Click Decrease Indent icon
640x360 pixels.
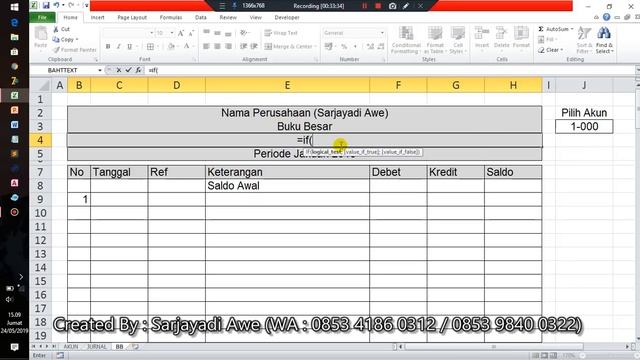[x=243, y=47]
